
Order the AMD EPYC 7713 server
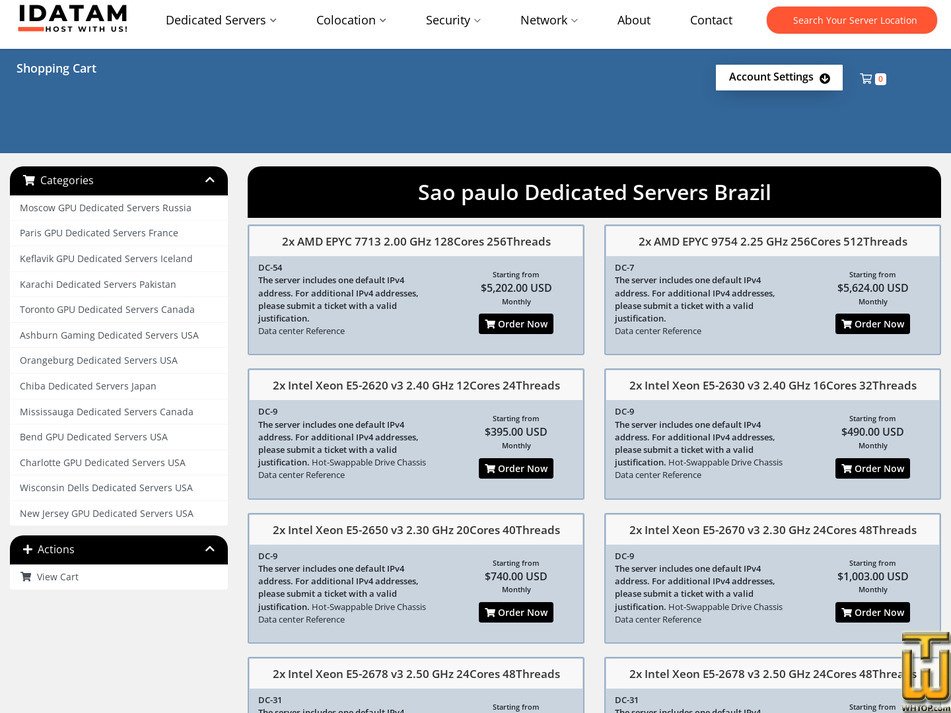(x=516, y=324)
